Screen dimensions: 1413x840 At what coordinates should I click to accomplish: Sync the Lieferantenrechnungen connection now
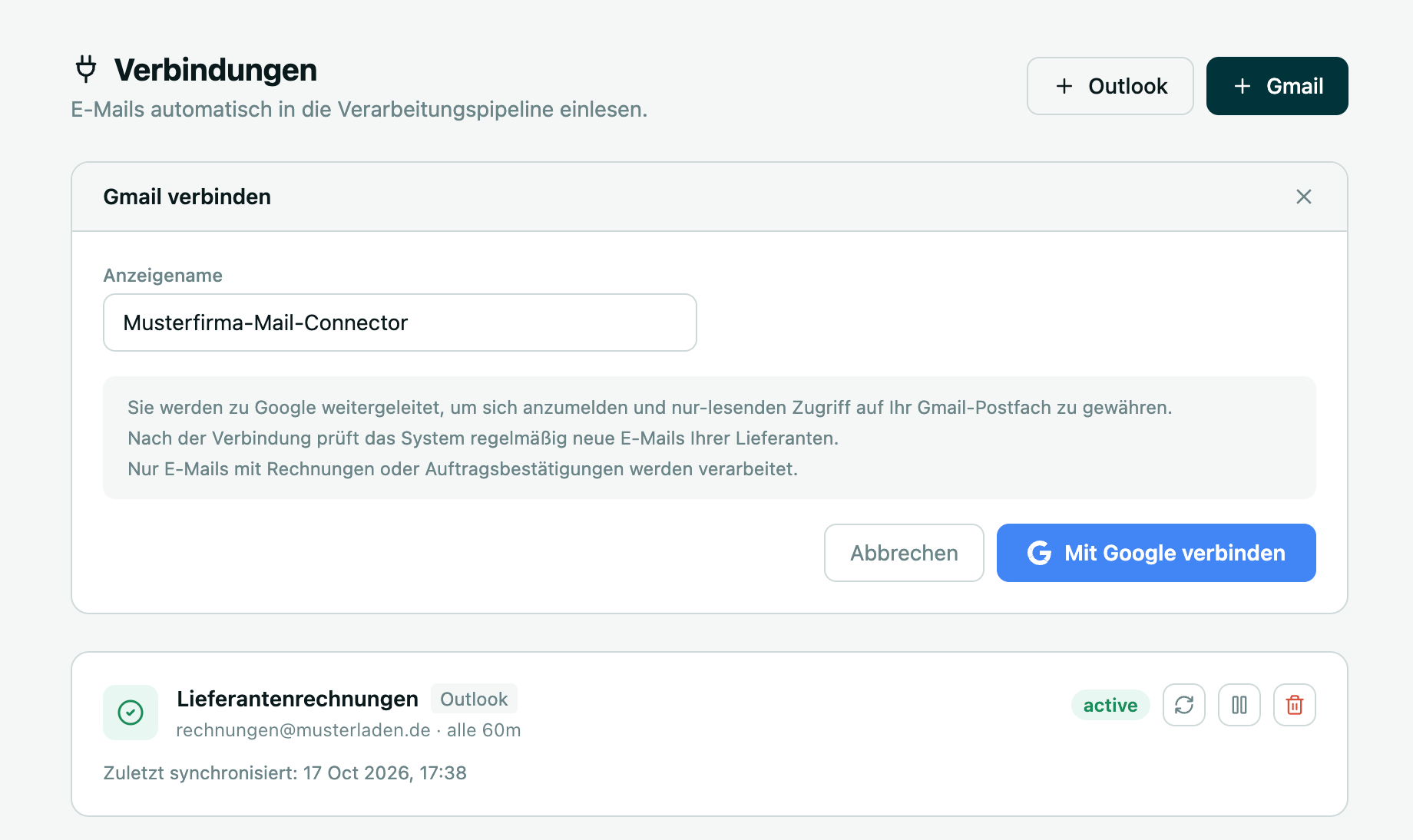pyautogui.click(x=1183, y=705)
